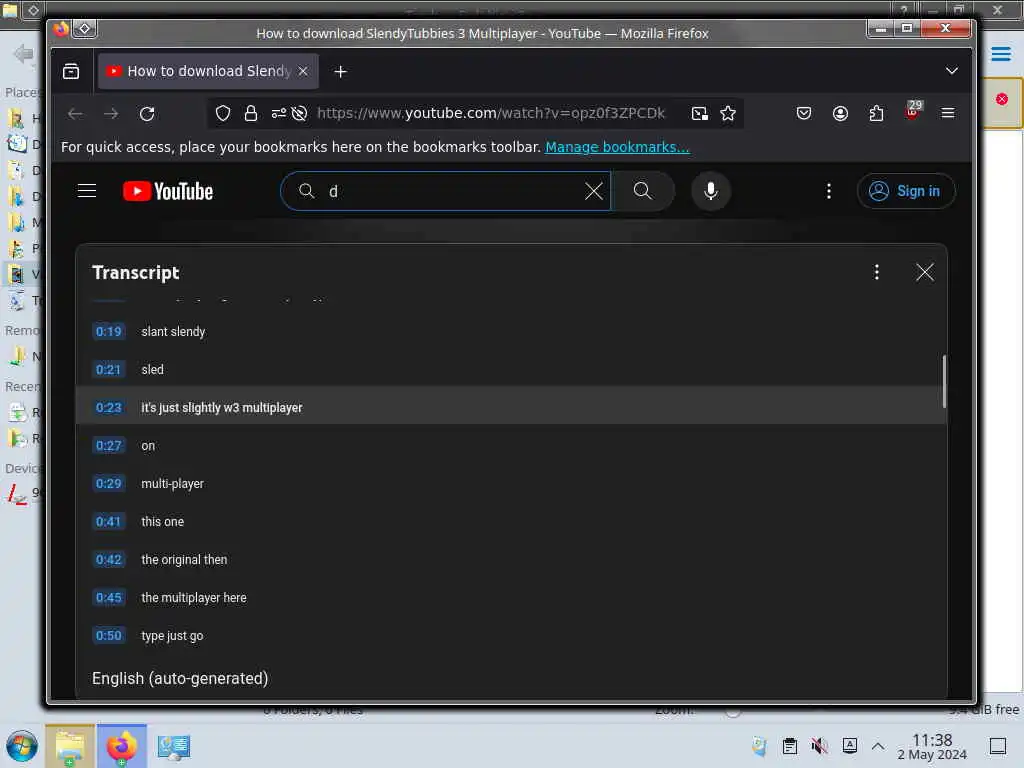Go forward with the forward arrow
Viewport: 1024px width, 768px height.
tap(111, 114)
